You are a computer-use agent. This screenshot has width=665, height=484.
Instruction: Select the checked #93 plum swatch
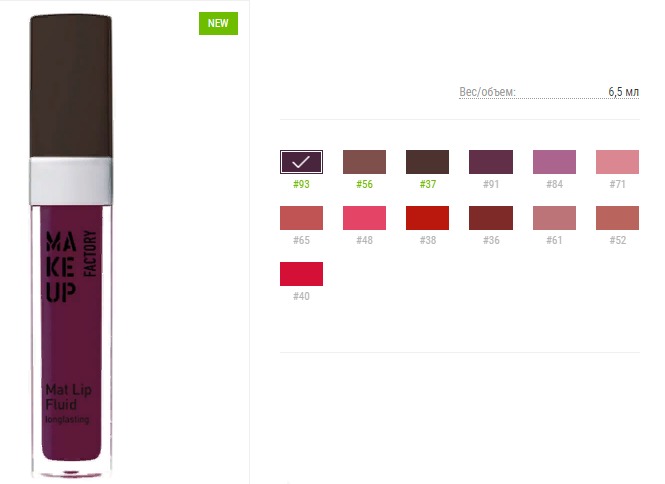pos(301,162)
